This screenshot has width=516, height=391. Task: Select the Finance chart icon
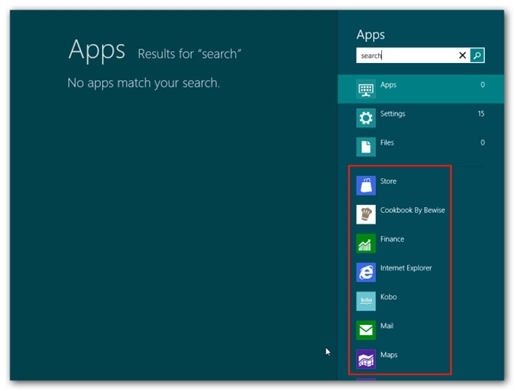tap(366, 243)
